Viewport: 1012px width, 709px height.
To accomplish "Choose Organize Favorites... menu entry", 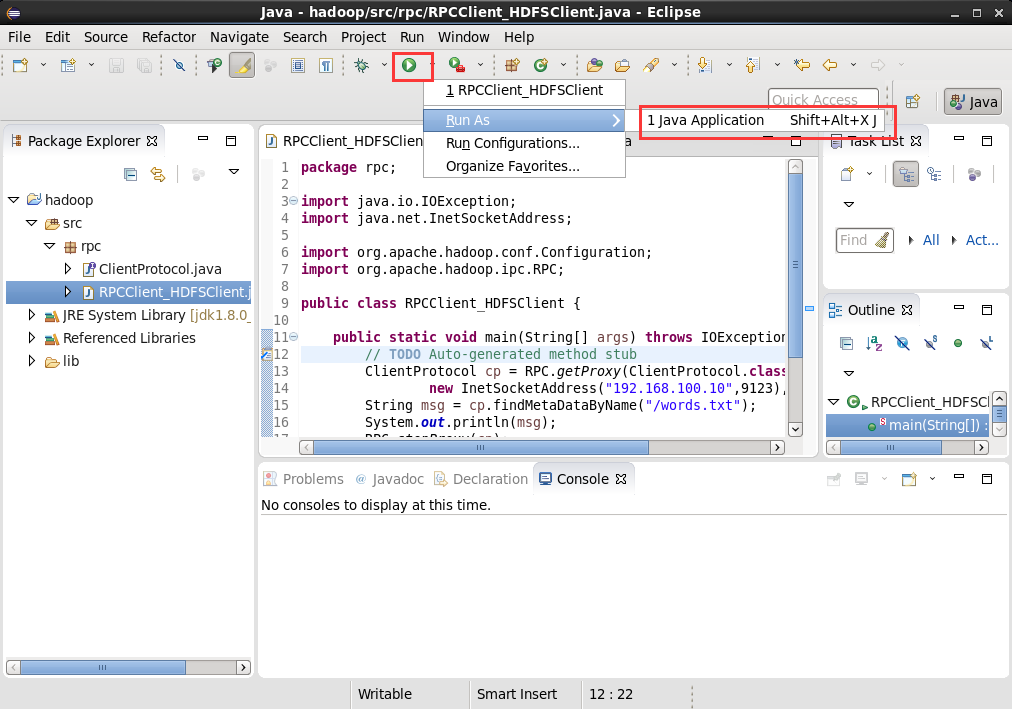I will tap(524, 166).
